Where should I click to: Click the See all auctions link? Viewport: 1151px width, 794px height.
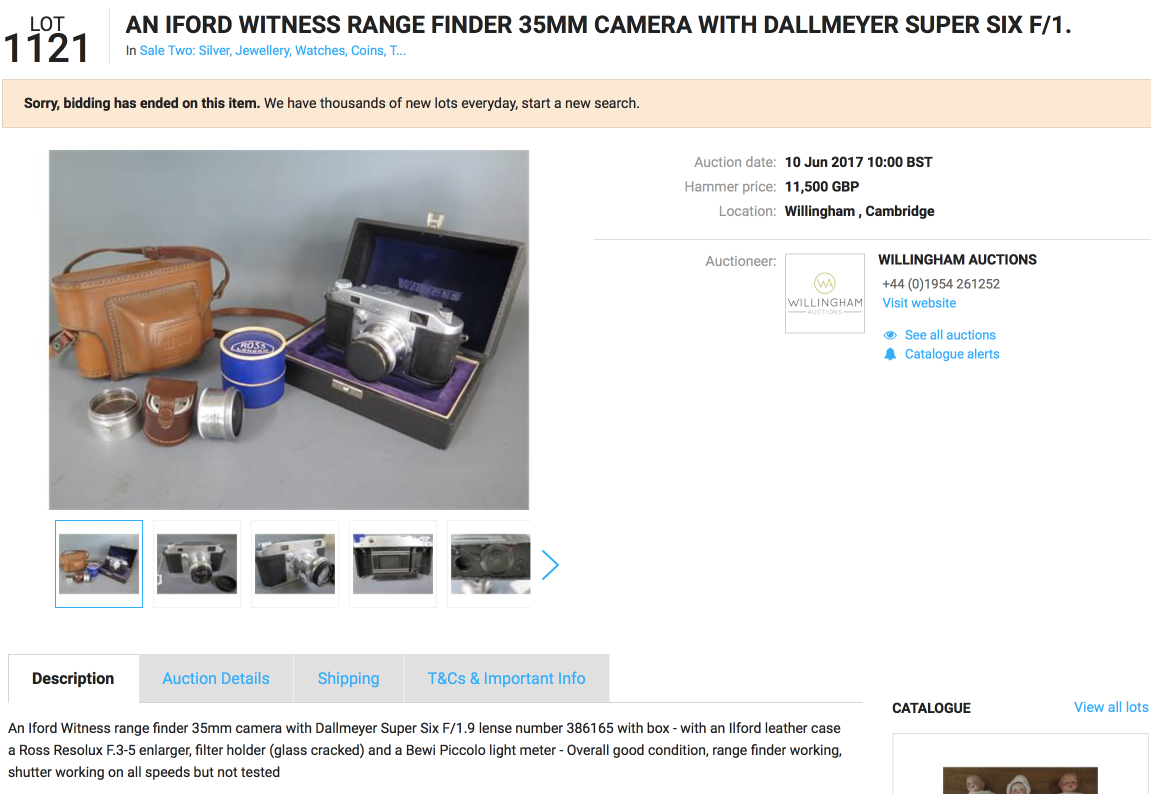click(950, 335)
